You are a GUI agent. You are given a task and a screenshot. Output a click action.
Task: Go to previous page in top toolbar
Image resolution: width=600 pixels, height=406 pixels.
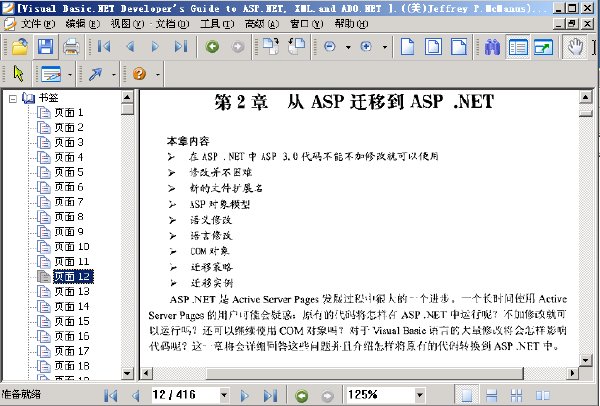(130, 47)
